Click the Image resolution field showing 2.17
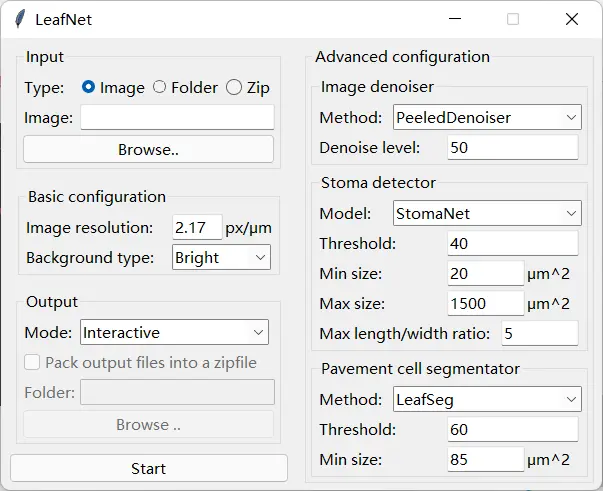This screenshot has width=603, height=491. click(197, 227)
